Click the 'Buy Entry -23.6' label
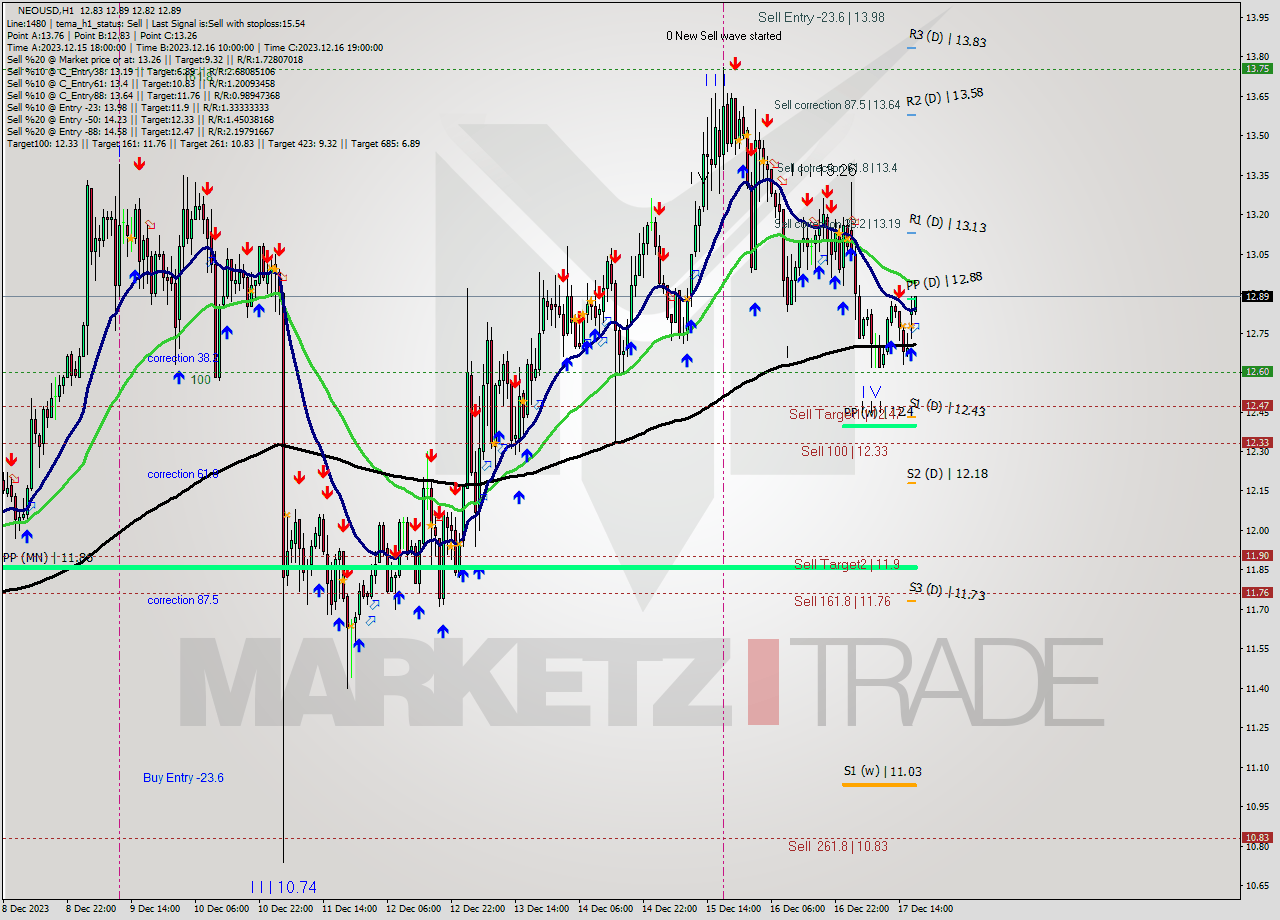The height and width of the screenshot is (920, 1280). click(x=183, y=777)
